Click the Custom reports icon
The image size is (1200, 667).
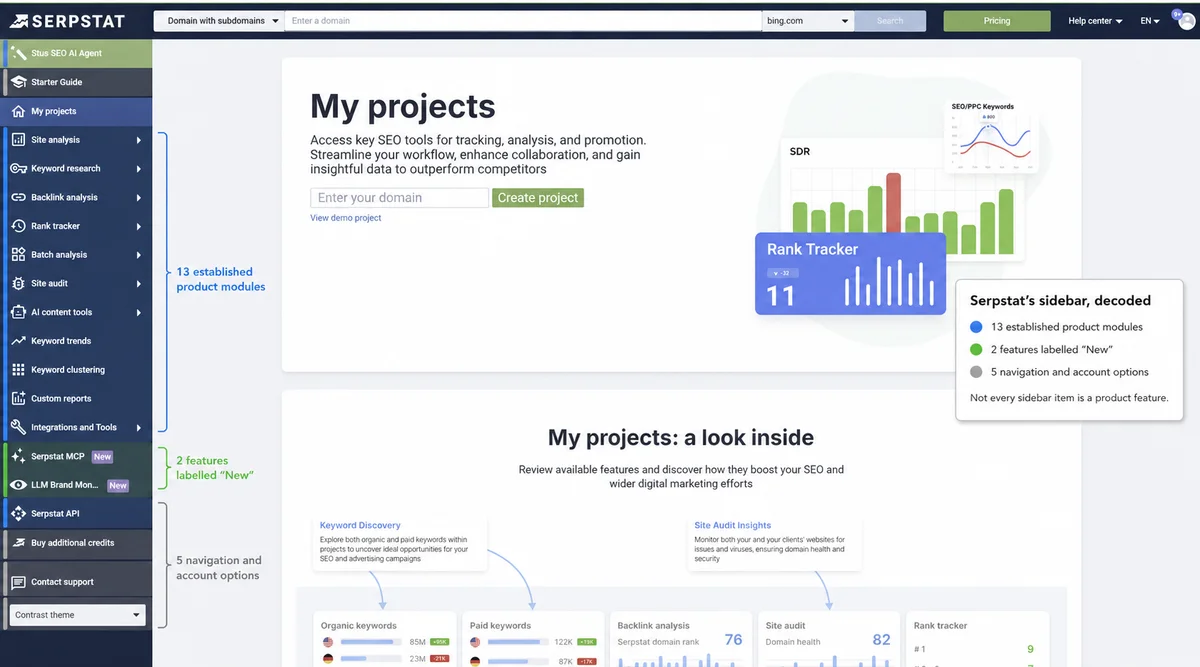tap(18, 398)
